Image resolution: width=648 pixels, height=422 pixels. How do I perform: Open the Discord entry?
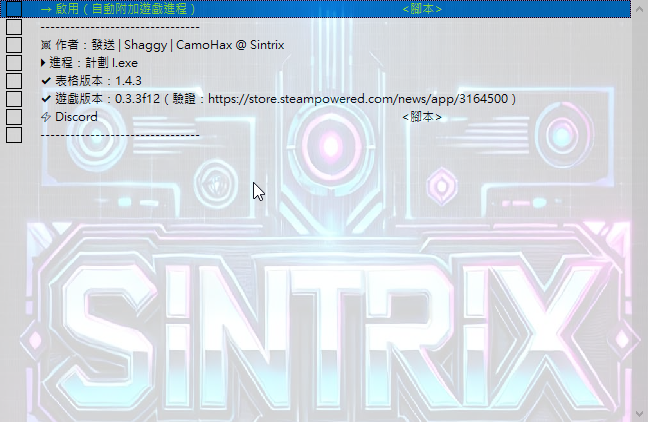coord(76,117)
